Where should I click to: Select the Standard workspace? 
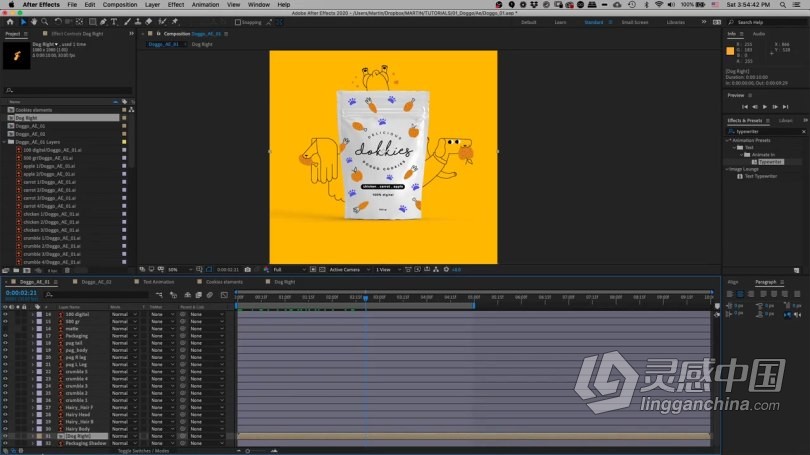[594, 22]
